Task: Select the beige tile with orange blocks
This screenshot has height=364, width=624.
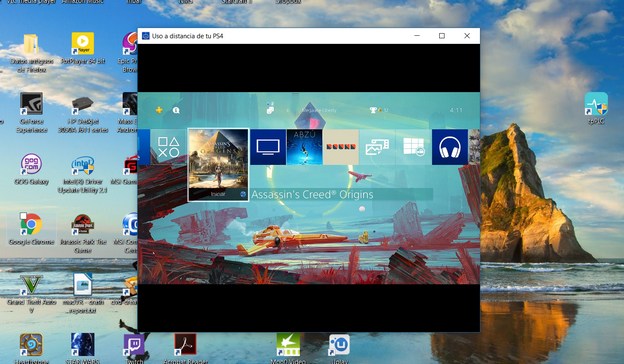Action: [x=341, y=147]
